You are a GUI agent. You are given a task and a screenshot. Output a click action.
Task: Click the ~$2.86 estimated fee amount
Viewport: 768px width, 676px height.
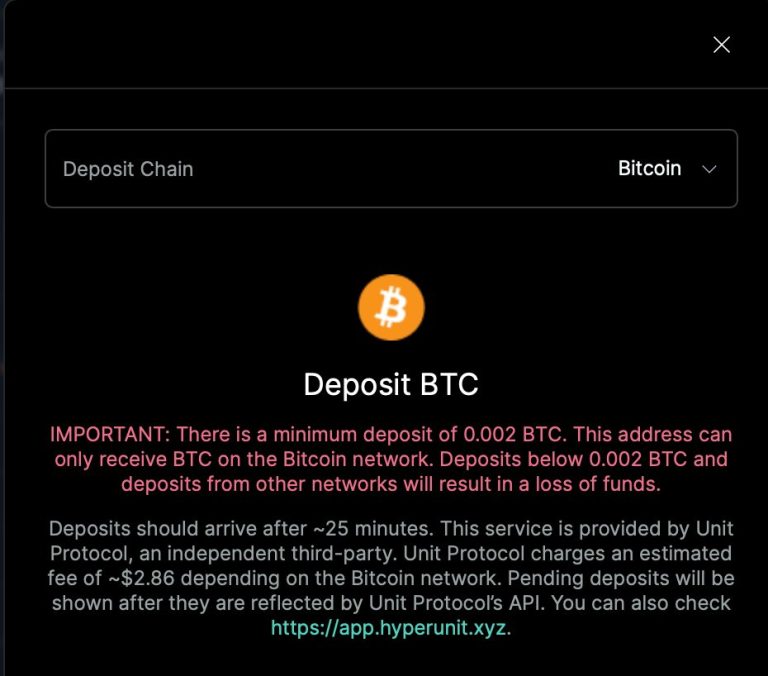point(141,579)
